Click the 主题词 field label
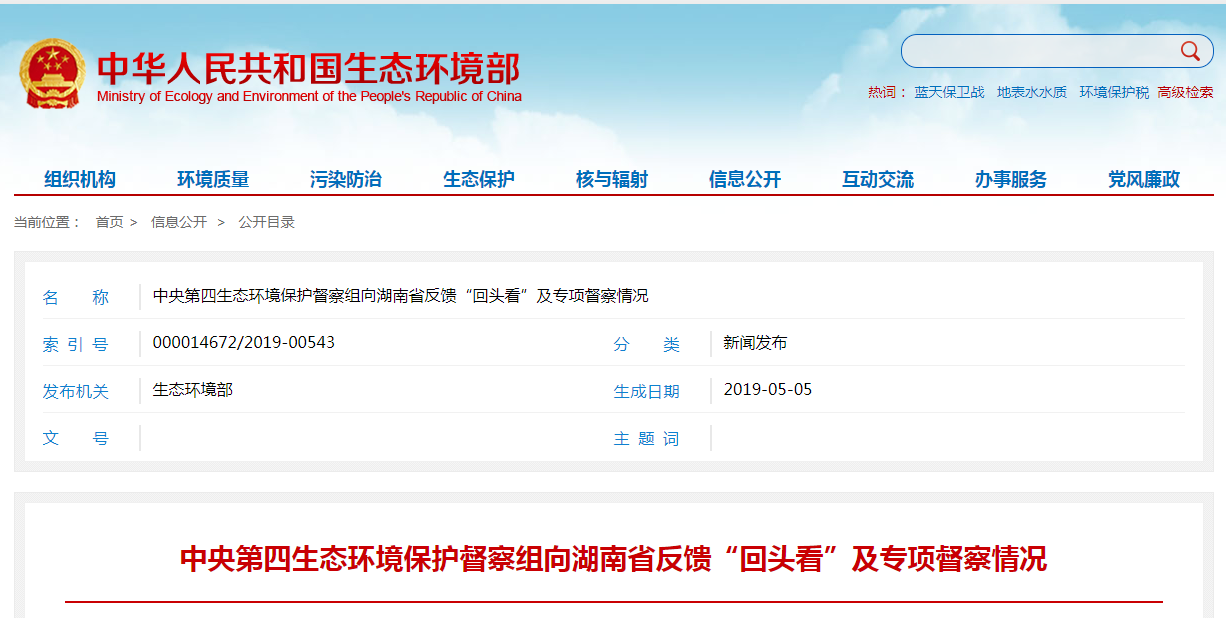 point(647,439)
